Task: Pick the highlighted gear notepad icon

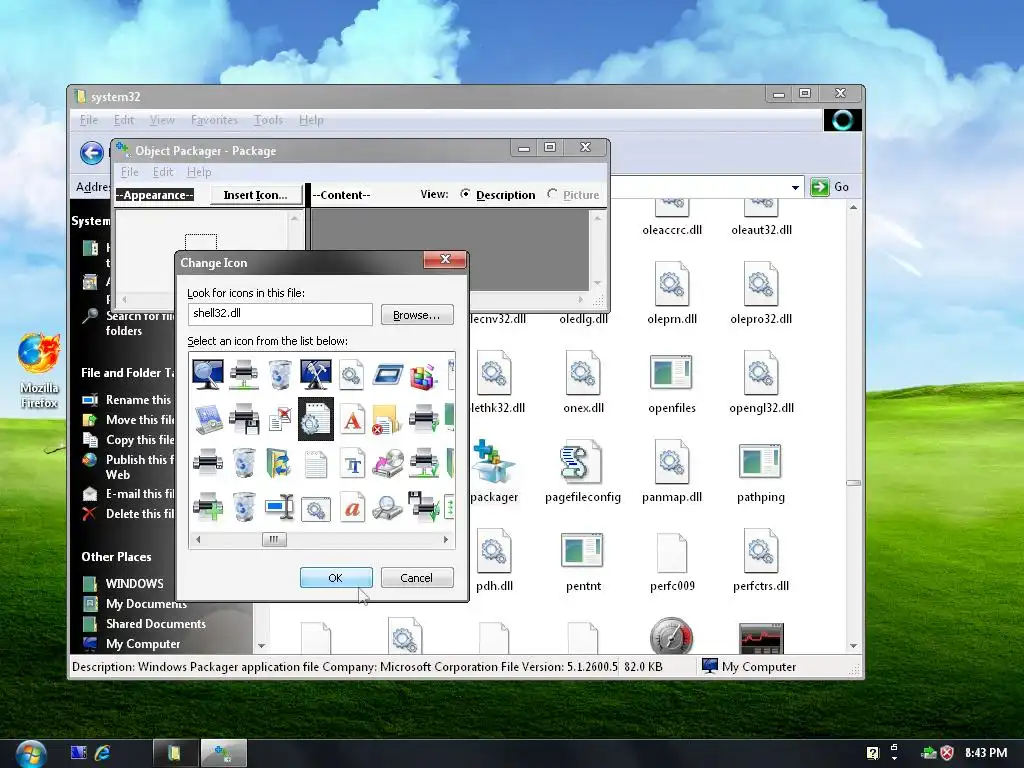Action: pos(315,419)
